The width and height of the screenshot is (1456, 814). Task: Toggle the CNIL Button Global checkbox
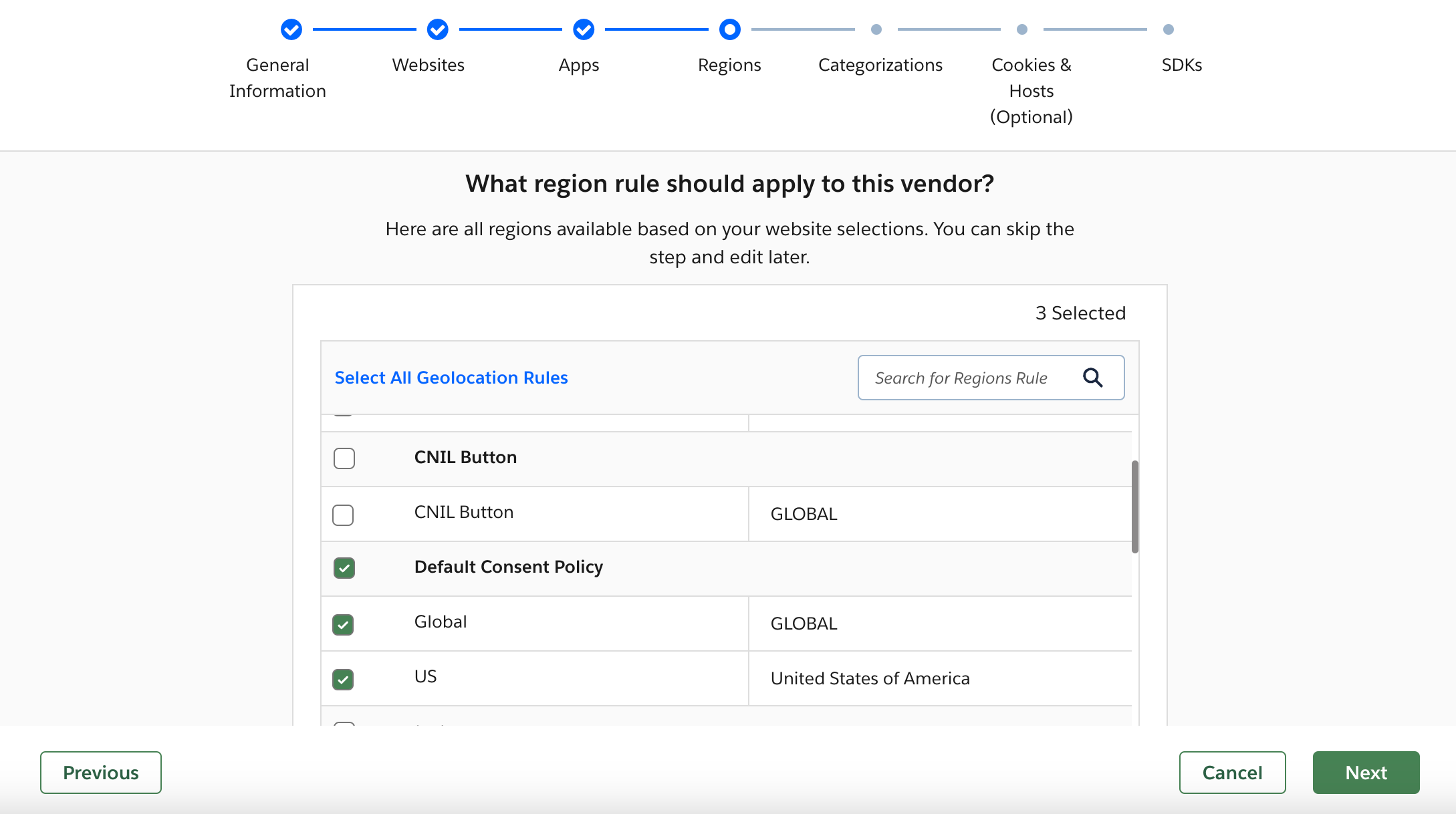click(343, 513)
